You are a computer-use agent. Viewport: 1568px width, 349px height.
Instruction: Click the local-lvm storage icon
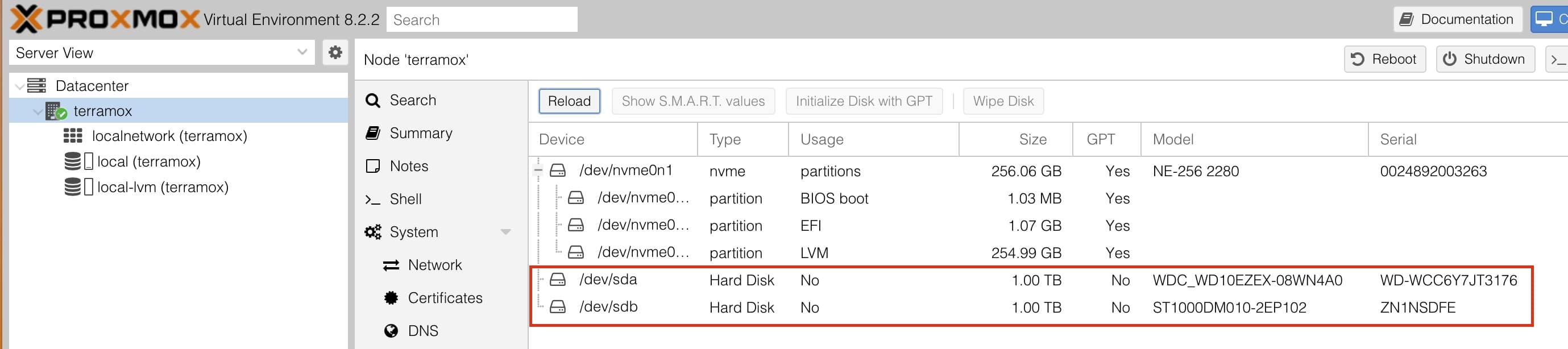point(78,187)
